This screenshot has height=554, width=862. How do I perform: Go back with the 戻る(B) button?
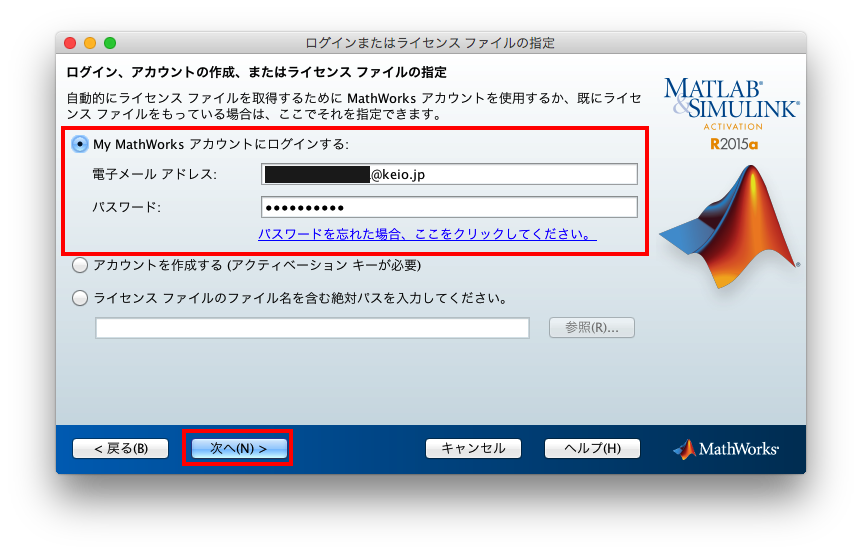120,448
